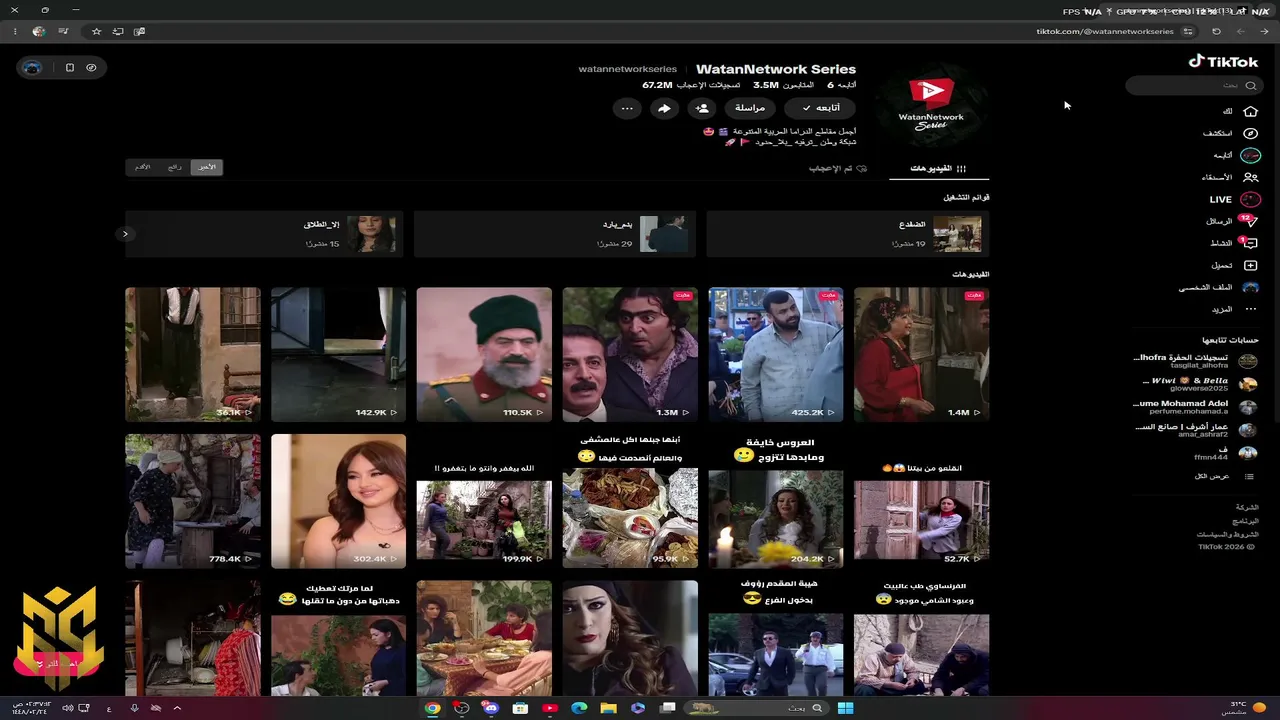Play the video with 36.1K views
This screenshot has height=720, width=1280.
click(192, 355)
